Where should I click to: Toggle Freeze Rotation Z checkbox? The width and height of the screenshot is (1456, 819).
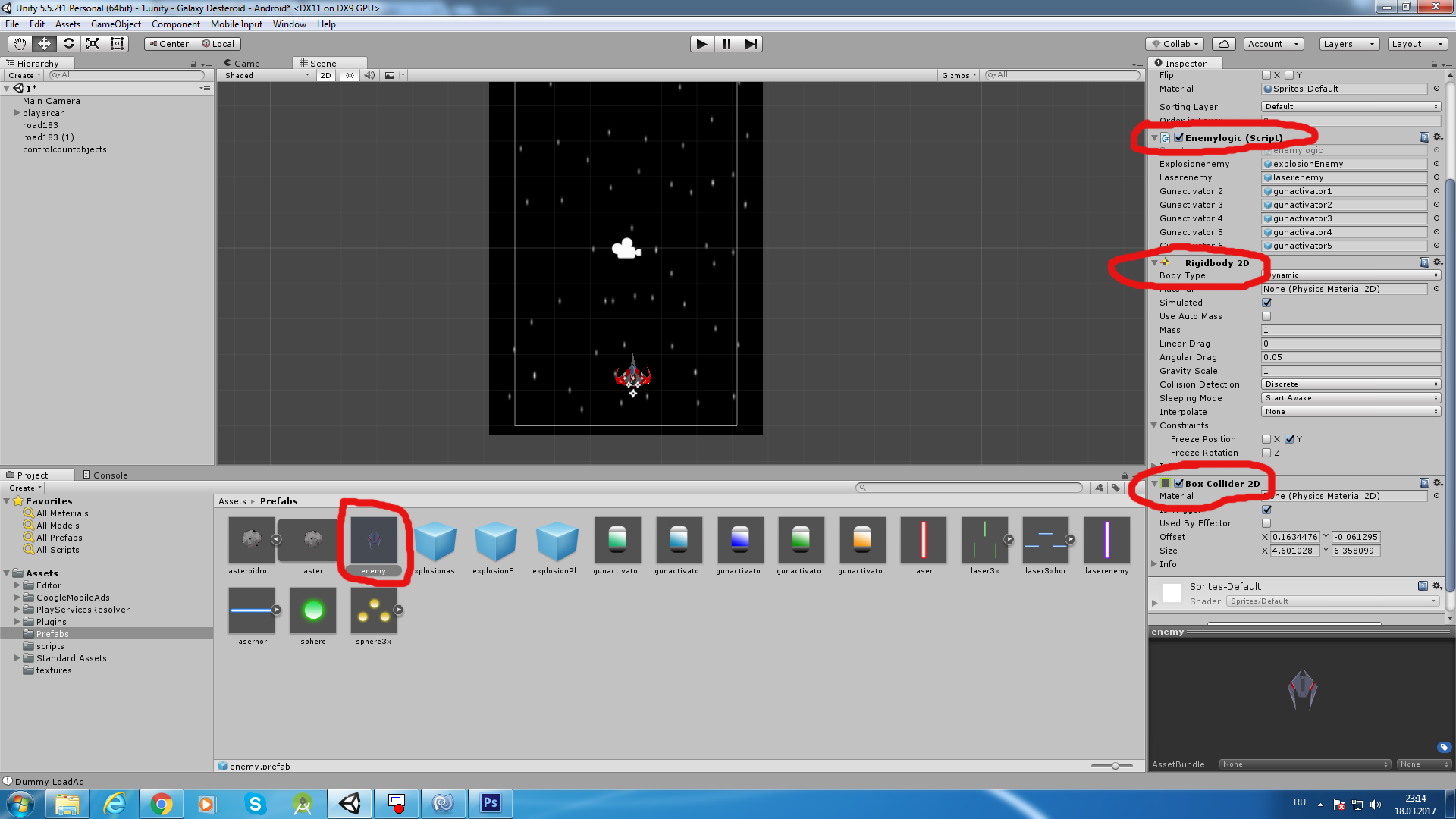[1266, 453]
